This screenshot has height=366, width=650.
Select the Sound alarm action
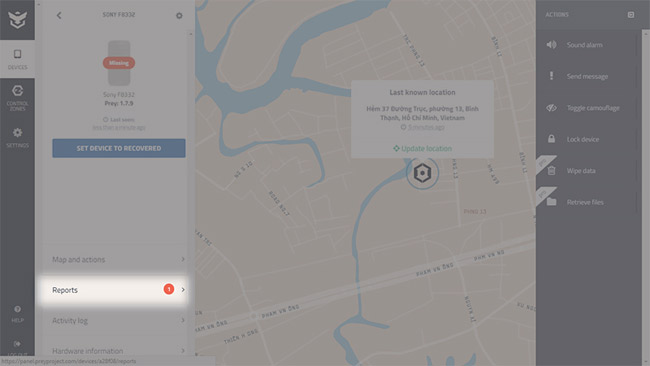point(586,45)
